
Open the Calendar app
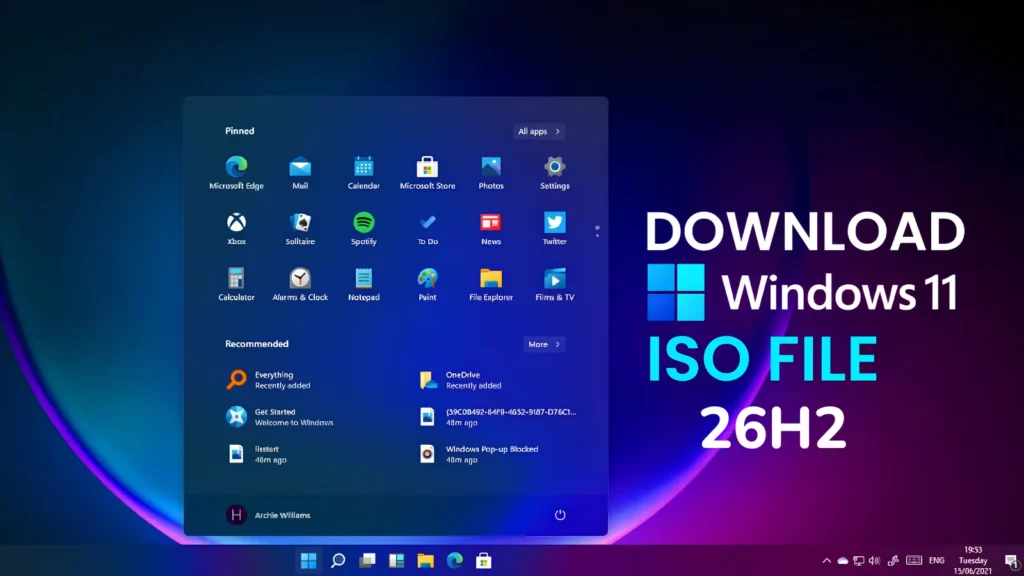[364, 173]
